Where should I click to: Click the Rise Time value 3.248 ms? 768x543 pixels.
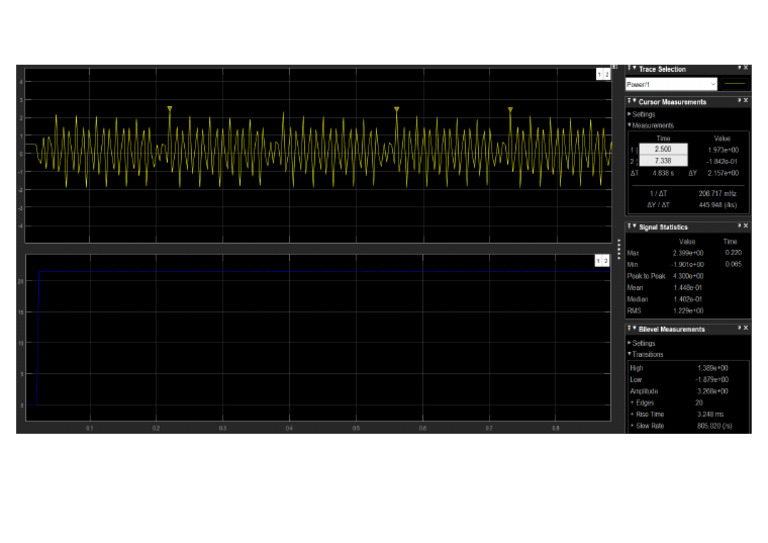pos(710,414)
